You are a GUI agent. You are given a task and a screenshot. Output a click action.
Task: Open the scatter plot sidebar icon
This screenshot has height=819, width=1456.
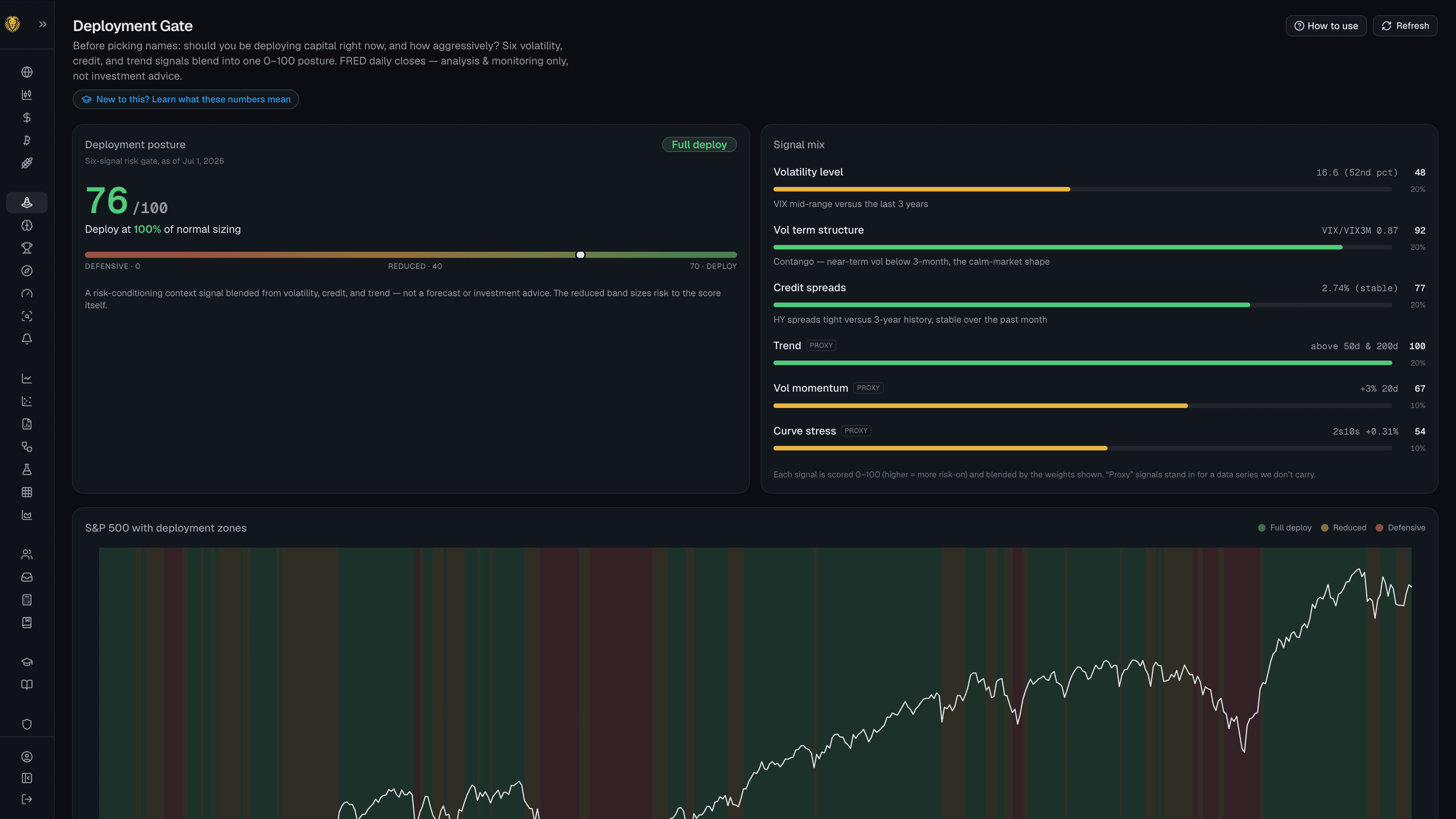27,401
